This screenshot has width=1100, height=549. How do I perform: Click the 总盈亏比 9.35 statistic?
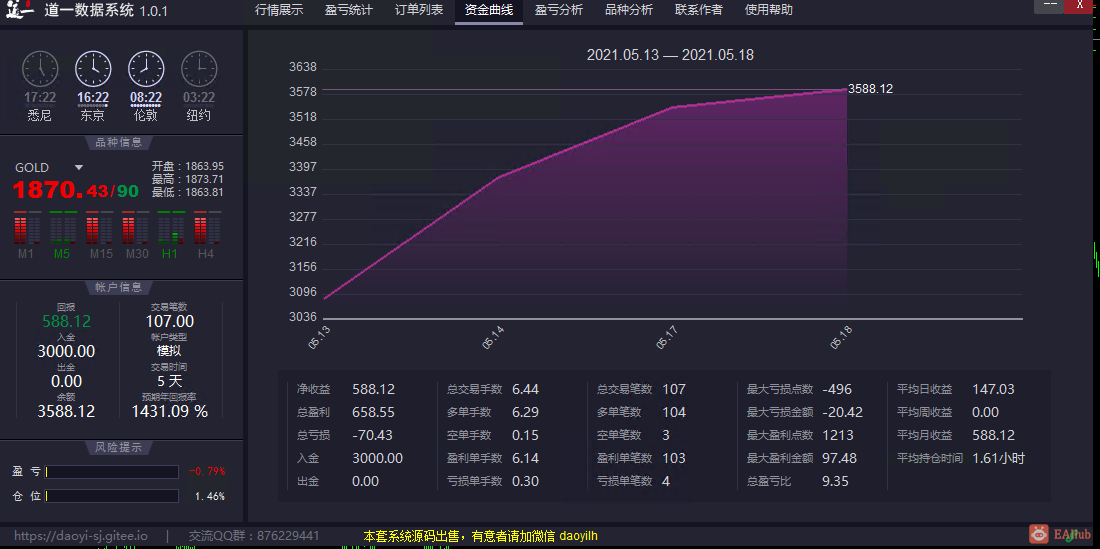pos(798,482)
